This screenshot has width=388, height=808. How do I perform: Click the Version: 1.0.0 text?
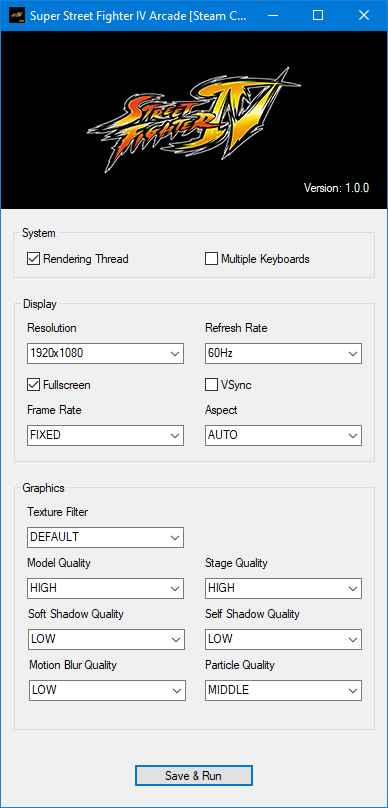[x=336, y=188]
